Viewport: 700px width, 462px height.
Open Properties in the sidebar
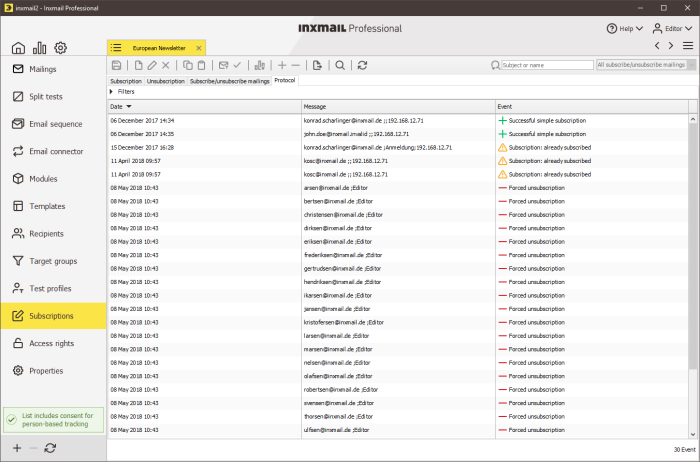pos(53,371)
